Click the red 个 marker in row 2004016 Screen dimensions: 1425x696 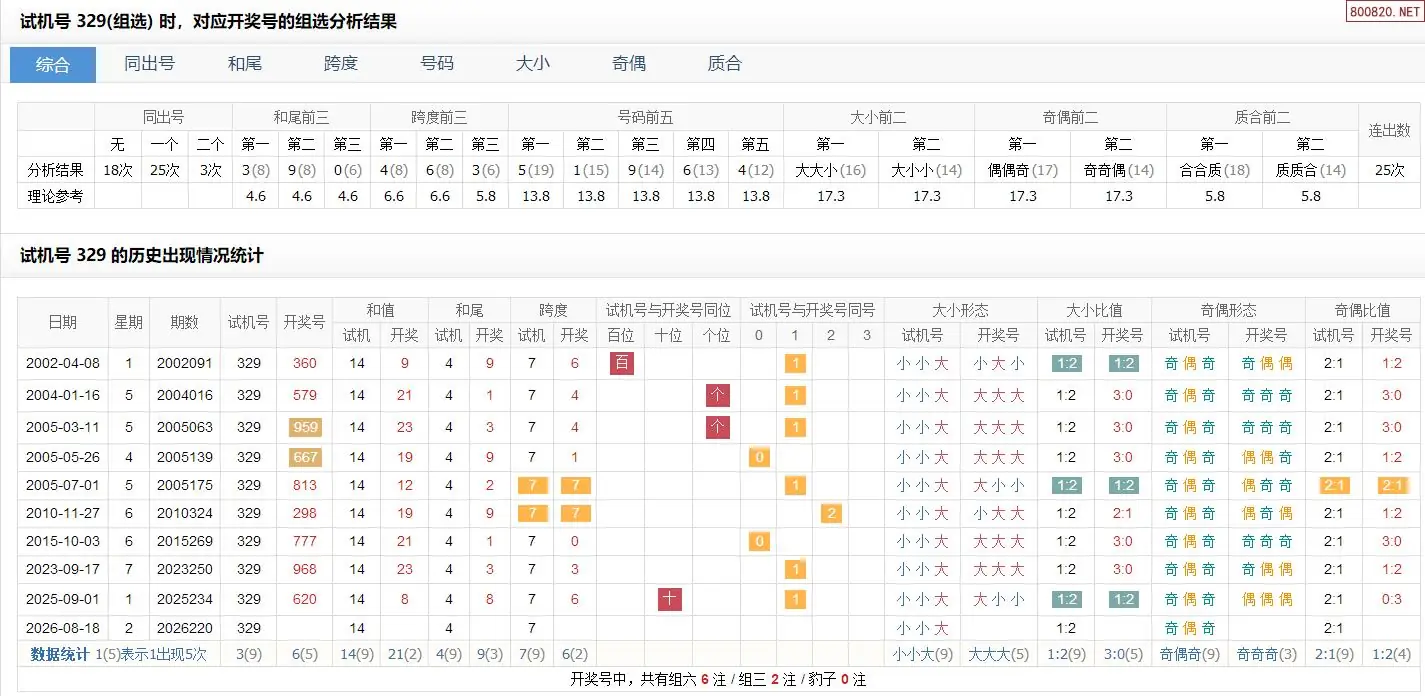[717, 395]
